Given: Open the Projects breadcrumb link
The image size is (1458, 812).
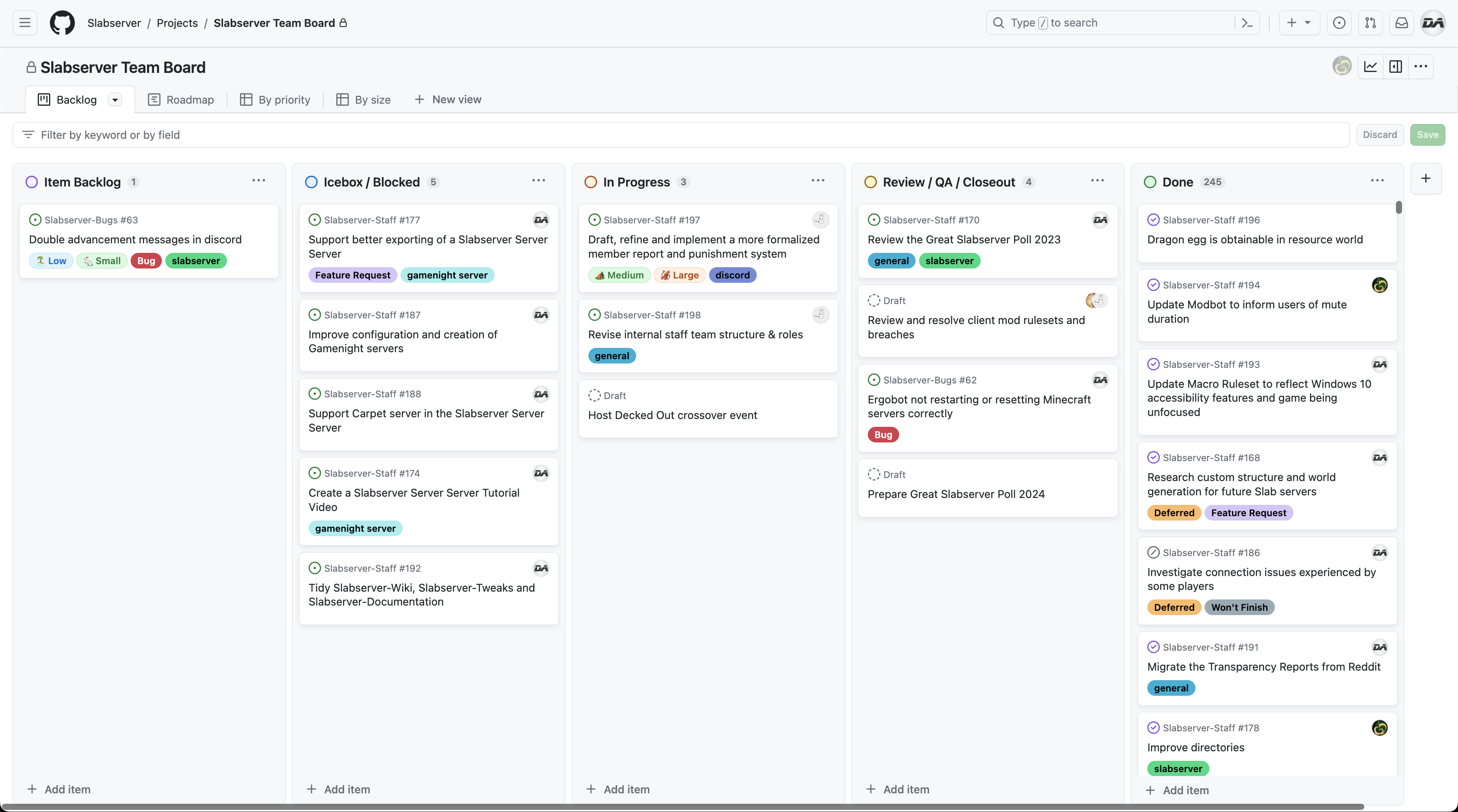Looking at the screenshot, I should pyautogui.click(x=177, y=23).
